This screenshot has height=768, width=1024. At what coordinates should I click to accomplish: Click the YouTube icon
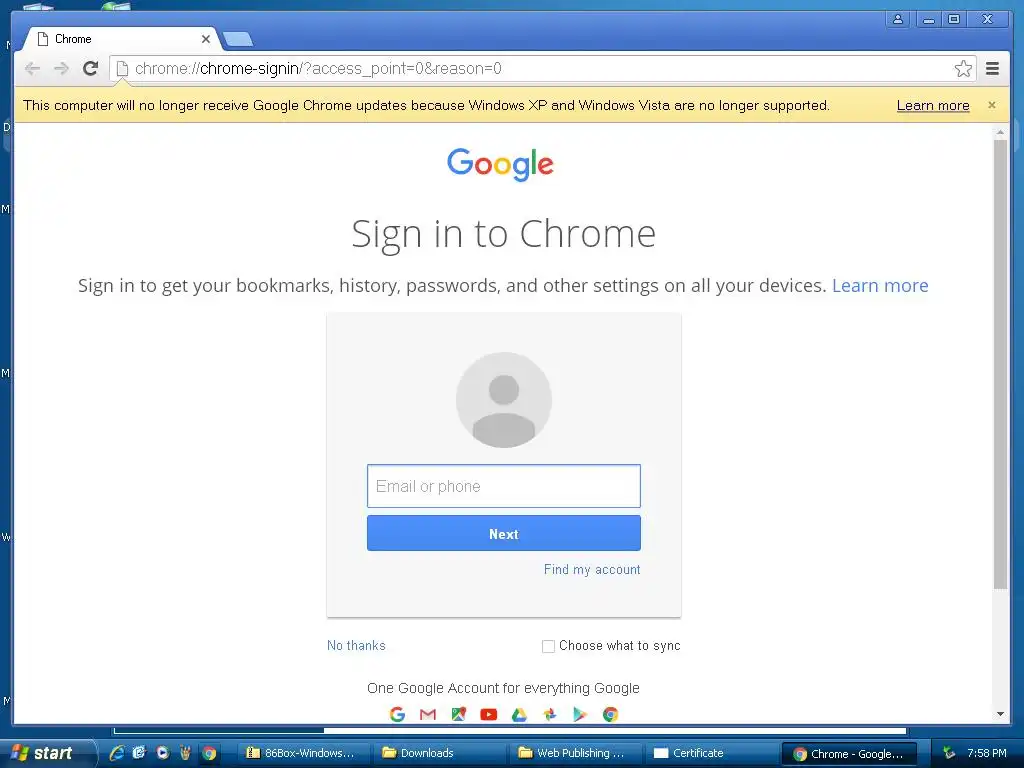tap(488, 714)
